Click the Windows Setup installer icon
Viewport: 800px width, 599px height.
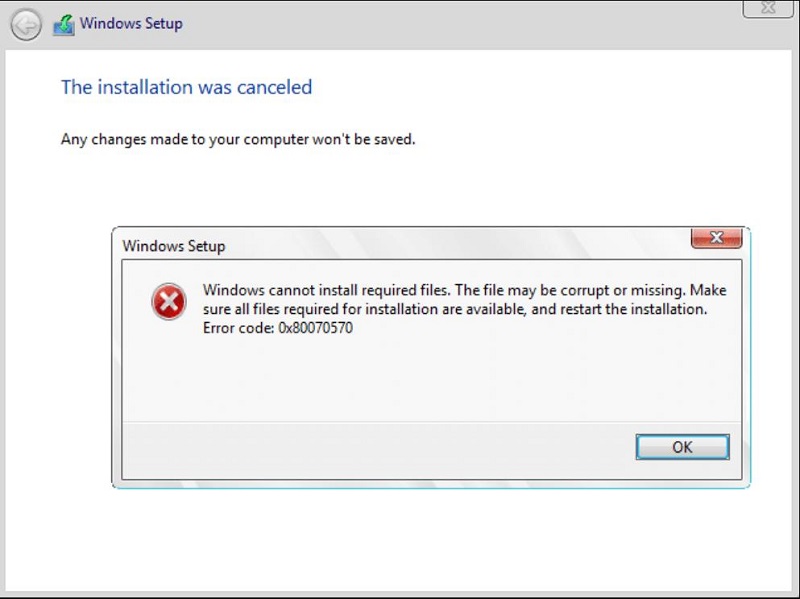click(64, 25)
